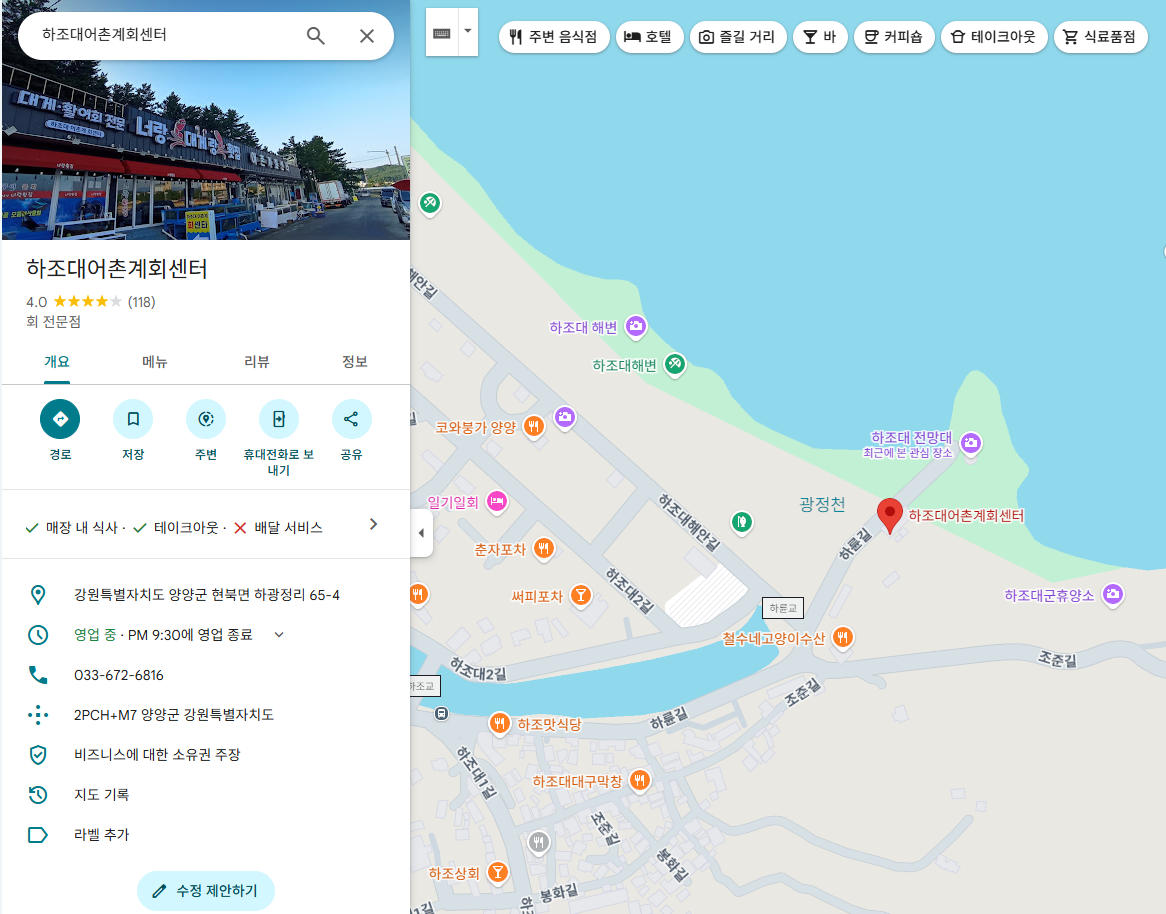Switch to the 정보 tab
Viewport: 1166px width, 914px height.
click(x=355, y=362)
